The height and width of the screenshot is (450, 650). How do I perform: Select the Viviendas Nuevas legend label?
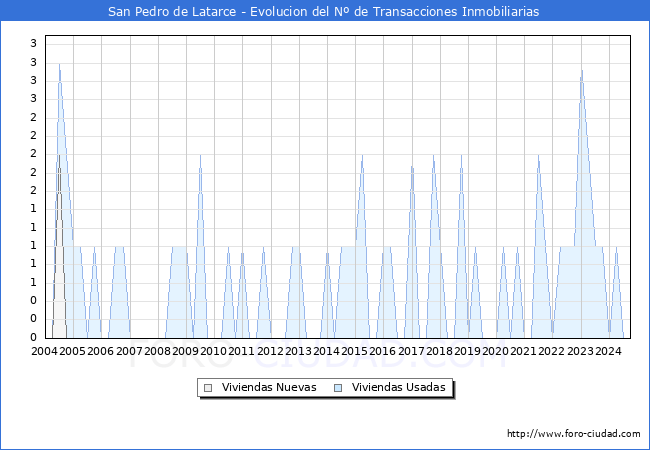(269, 388)
